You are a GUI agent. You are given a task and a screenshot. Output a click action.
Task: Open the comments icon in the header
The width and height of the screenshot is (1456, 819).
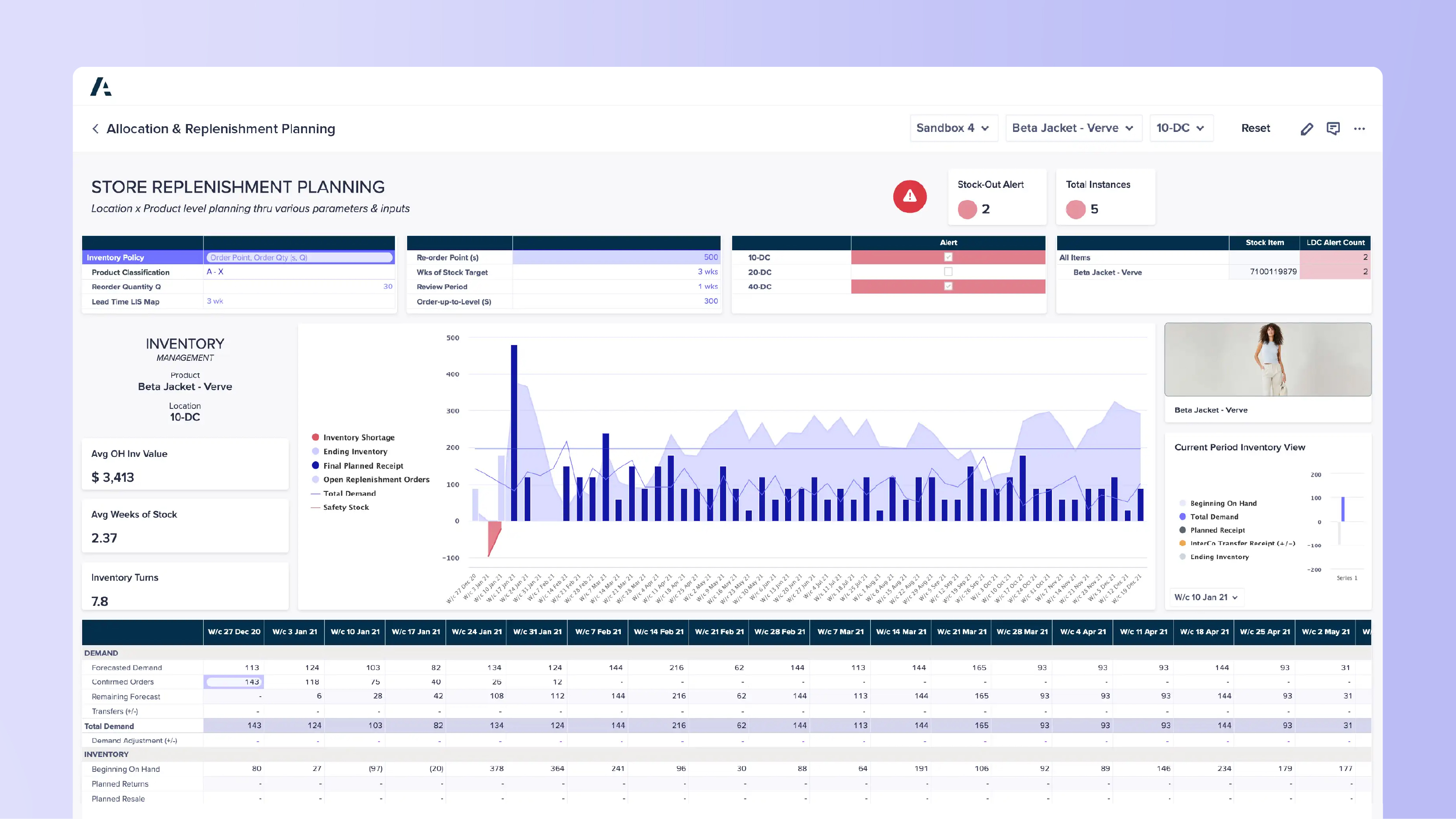pos(1333,129)
